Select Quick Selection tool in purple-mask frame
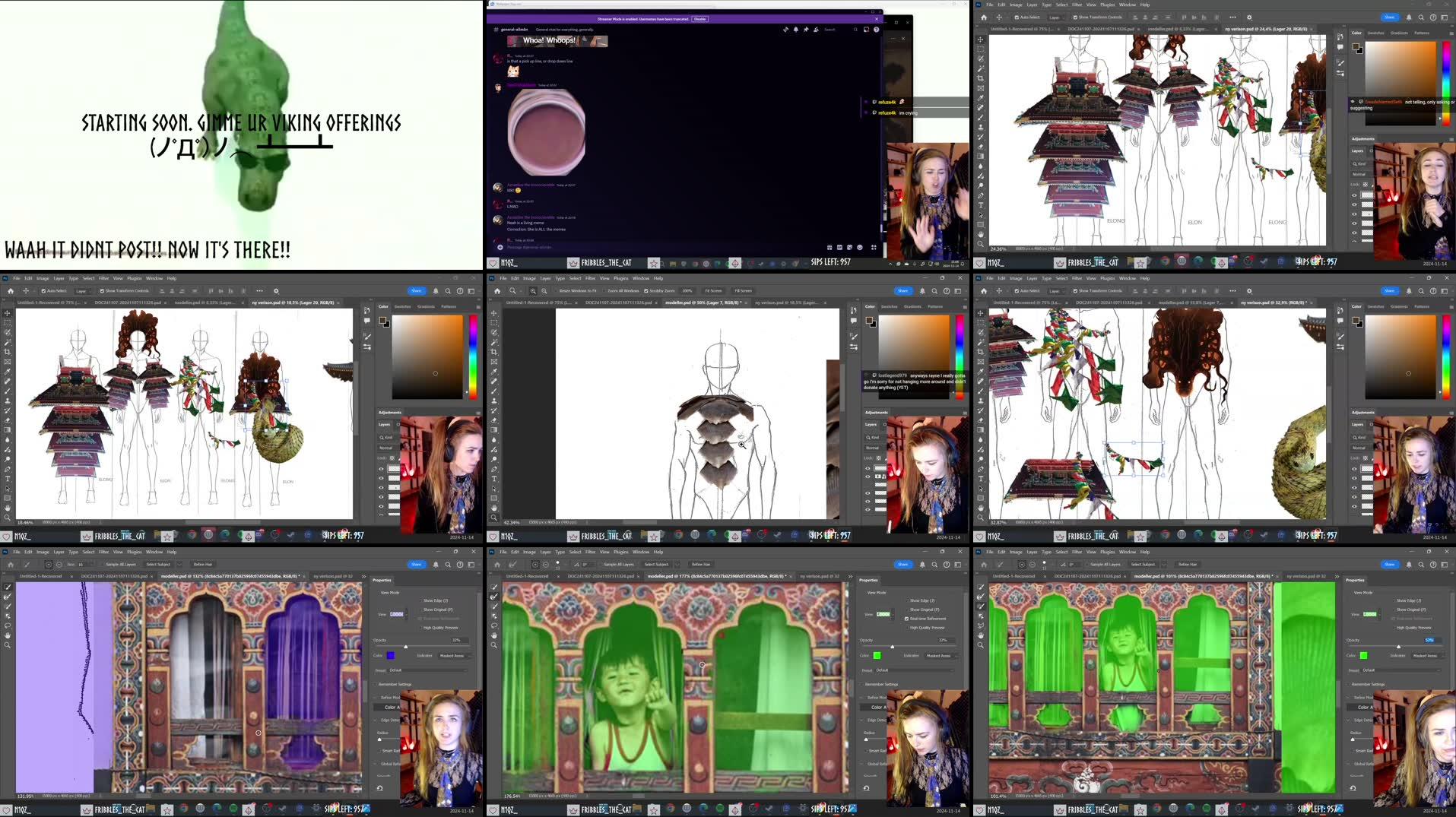 click(x=8, y=587)
